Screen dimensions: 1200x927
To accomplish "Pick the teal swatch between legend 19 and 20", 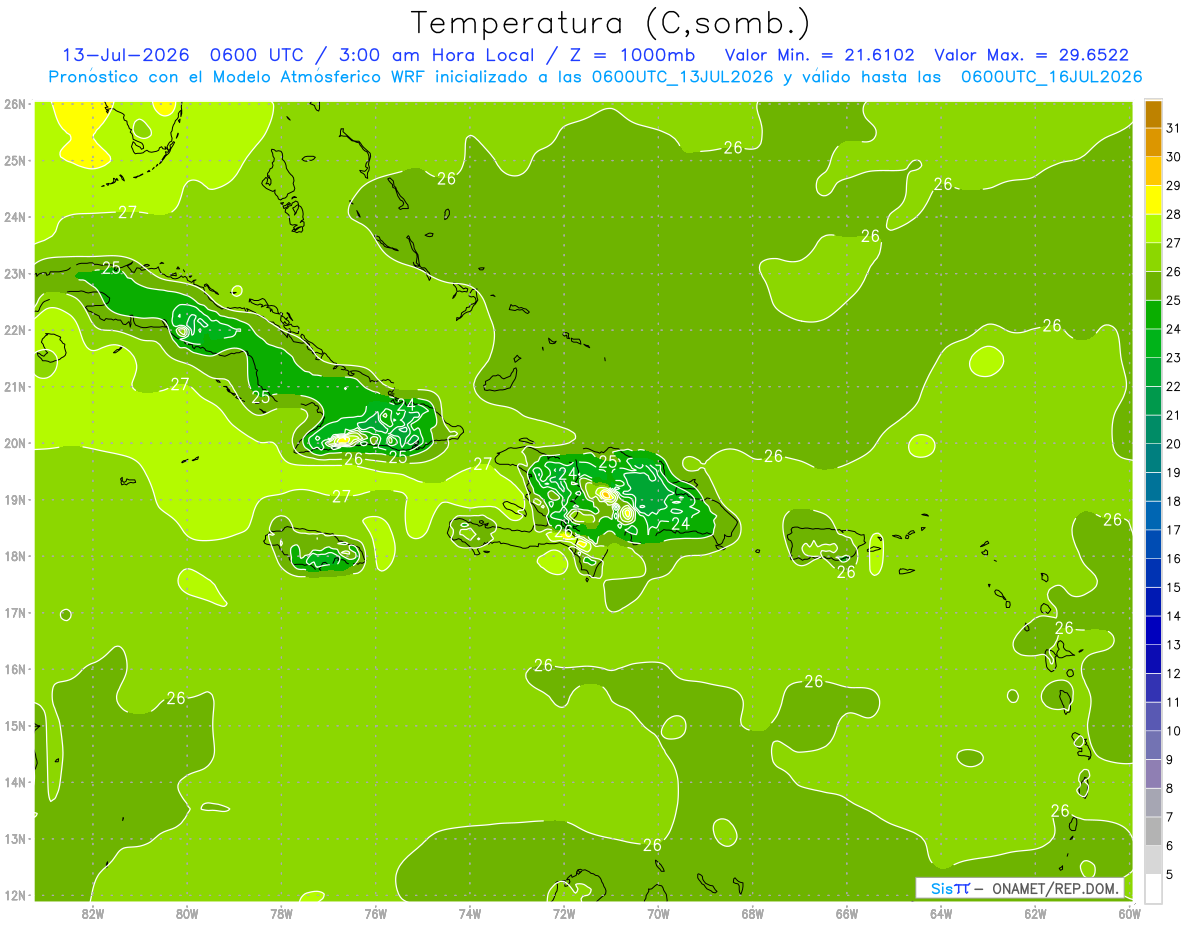I will pos(1153,459).
